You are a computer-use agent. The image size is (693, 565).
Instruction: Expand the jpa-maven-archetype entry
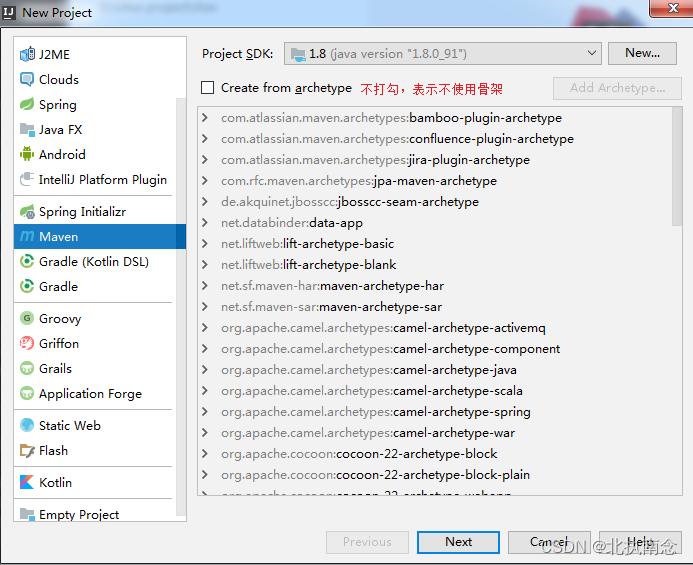[205, 181]
